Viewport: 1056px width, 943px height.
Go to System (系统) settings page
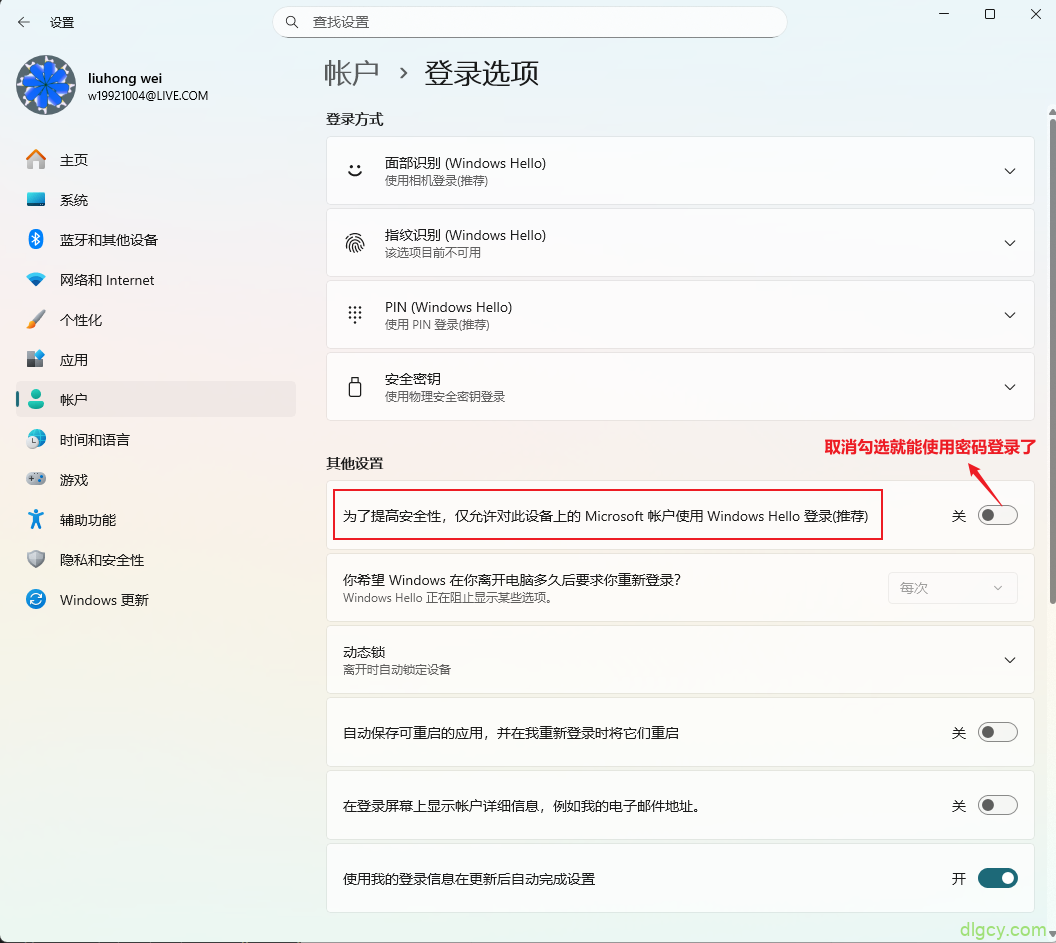tap(74, 200)
